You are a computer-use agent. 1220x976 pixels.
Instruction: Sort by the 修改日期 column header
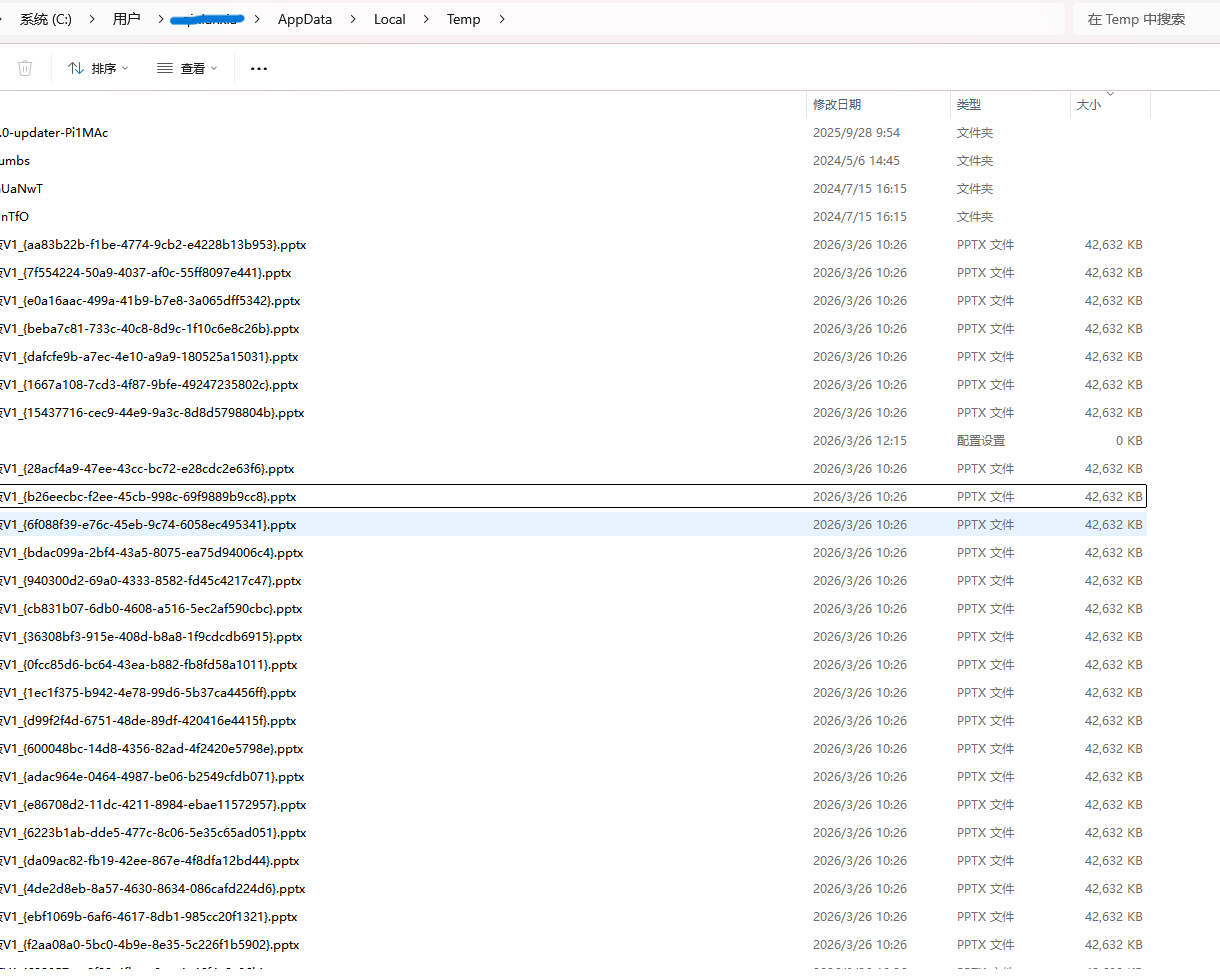point(878,104)
